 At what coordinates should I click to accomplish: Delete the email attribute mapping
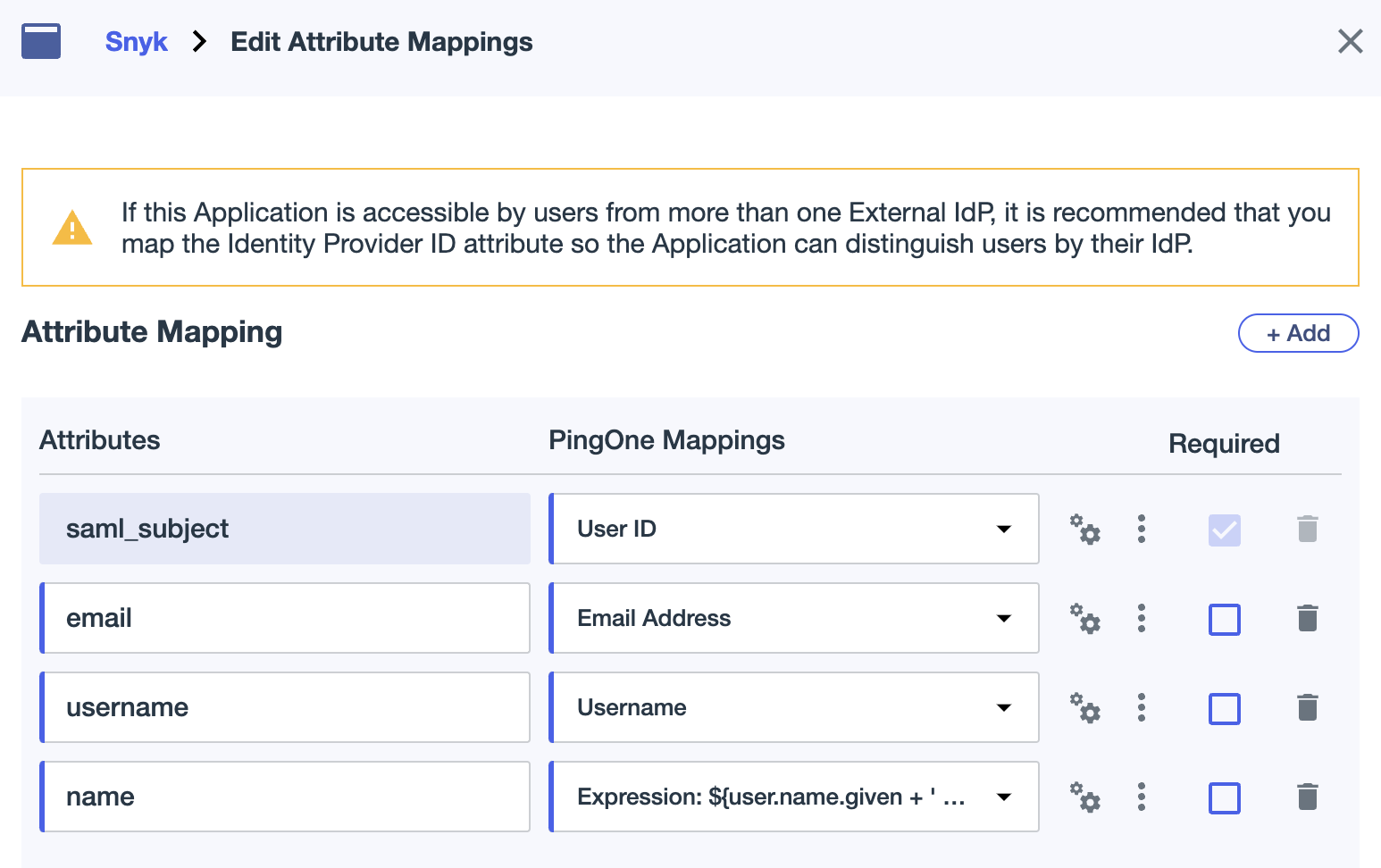[x=1308, y=618]
